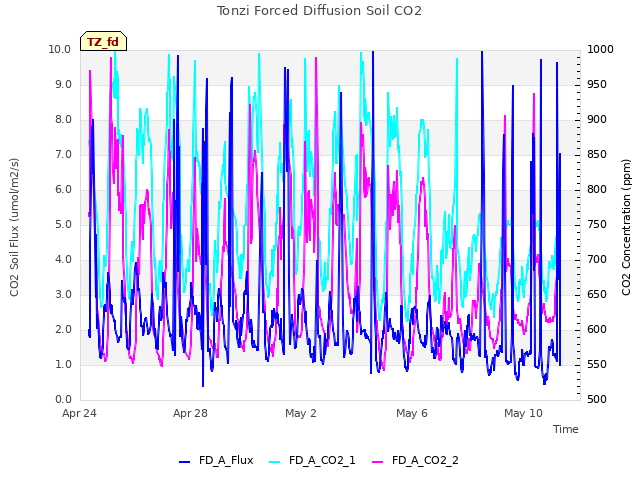Click the 8.0 left axis value
The height and width of the screenshot is (480, 640).
pyautogui.click(x=63, y=120)
